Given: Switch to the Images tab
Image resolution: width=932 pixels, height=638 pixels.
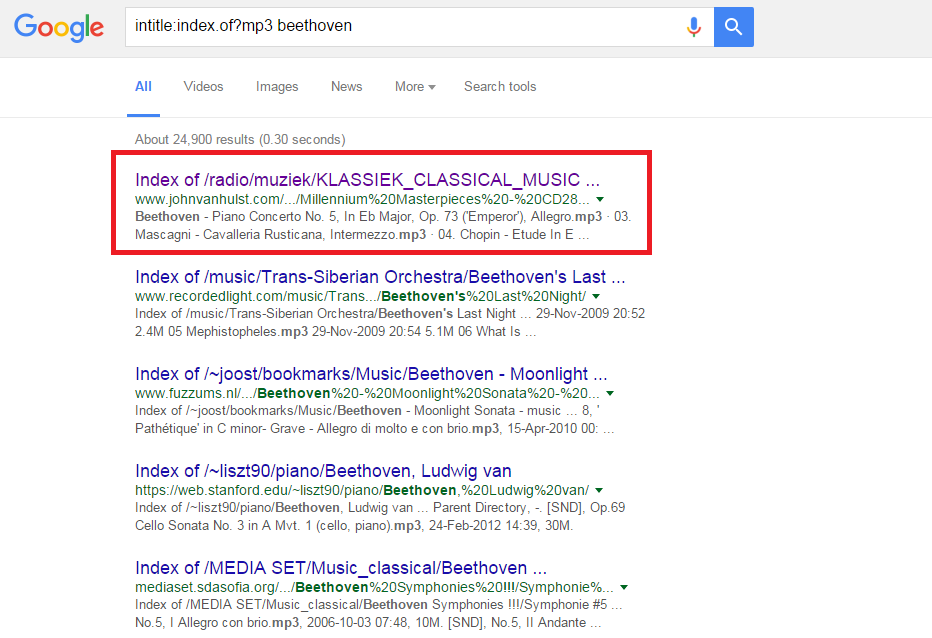Looking at the screenshot, I should 277,87.
